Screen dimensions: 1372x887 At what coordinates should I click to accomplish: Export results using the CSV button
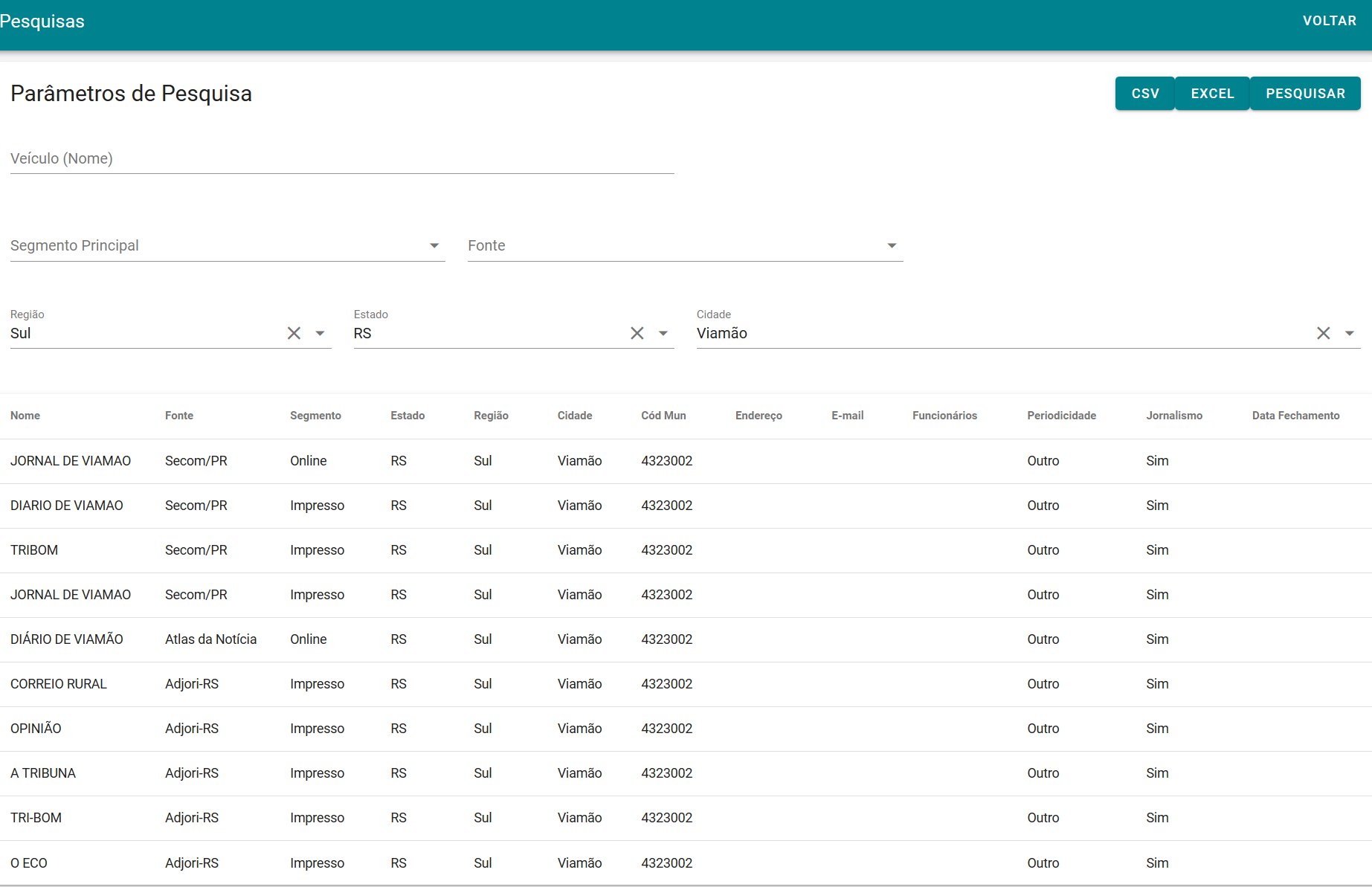pos(1144,94)
